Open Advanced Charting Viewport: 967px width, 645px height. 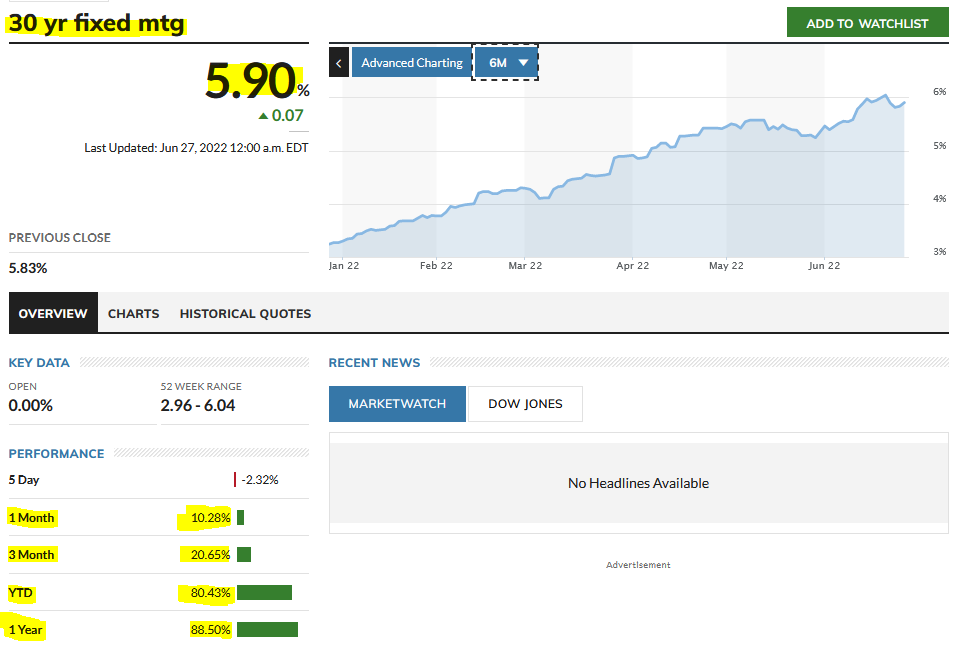coord(411,63)
